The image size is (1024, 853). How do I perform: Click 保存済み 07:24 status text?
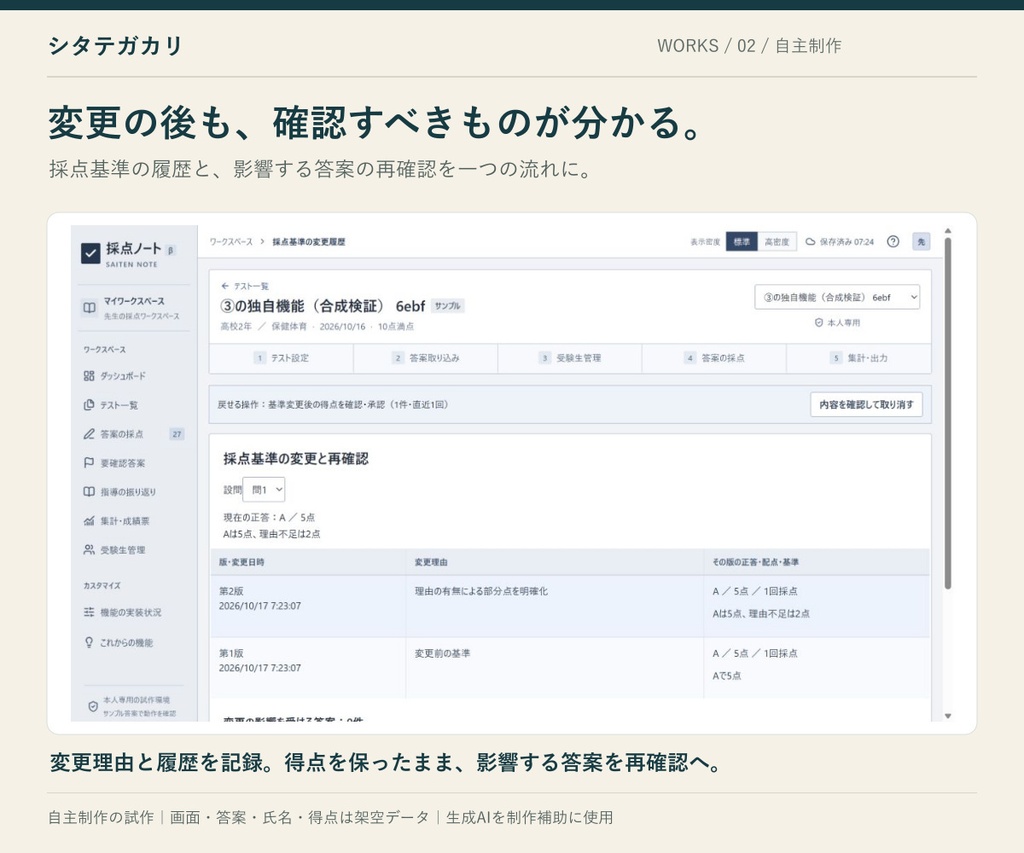click(847, 242)
